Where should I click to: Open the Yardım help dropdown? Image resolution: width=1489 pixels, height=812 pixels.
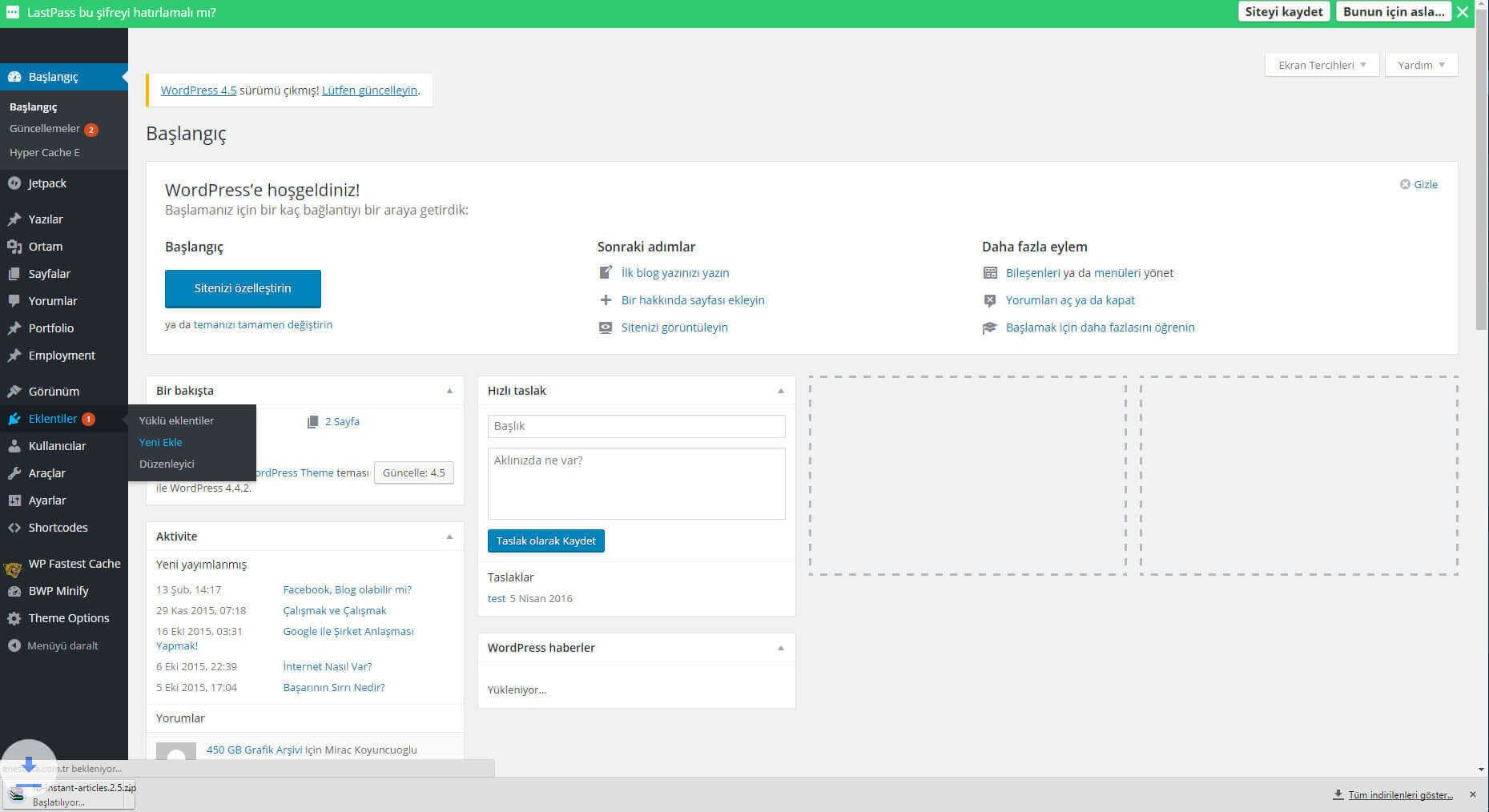point(1421,65)
